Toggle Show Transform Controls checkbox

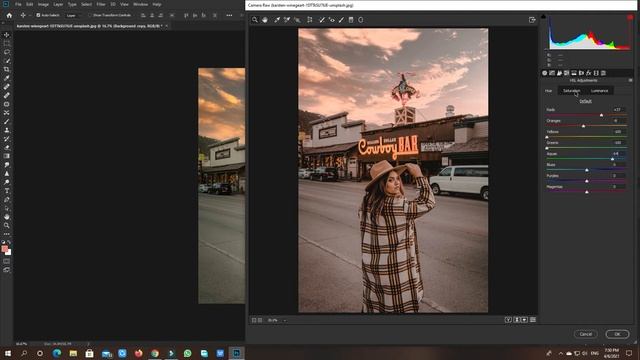pyautogui.click(x=91, y=15)
